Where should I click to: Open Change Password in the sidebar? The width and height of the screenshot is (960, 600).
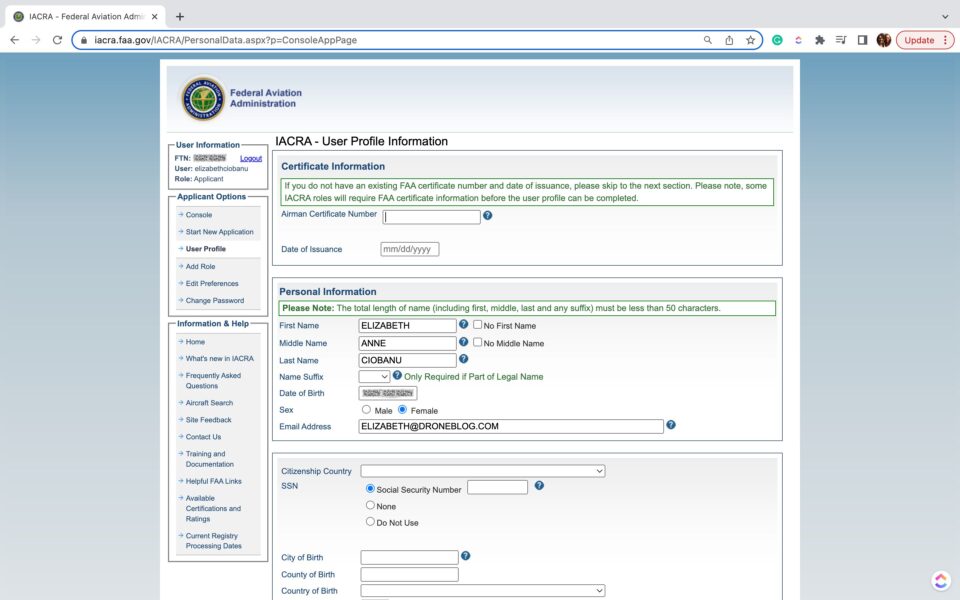(215, 301)
